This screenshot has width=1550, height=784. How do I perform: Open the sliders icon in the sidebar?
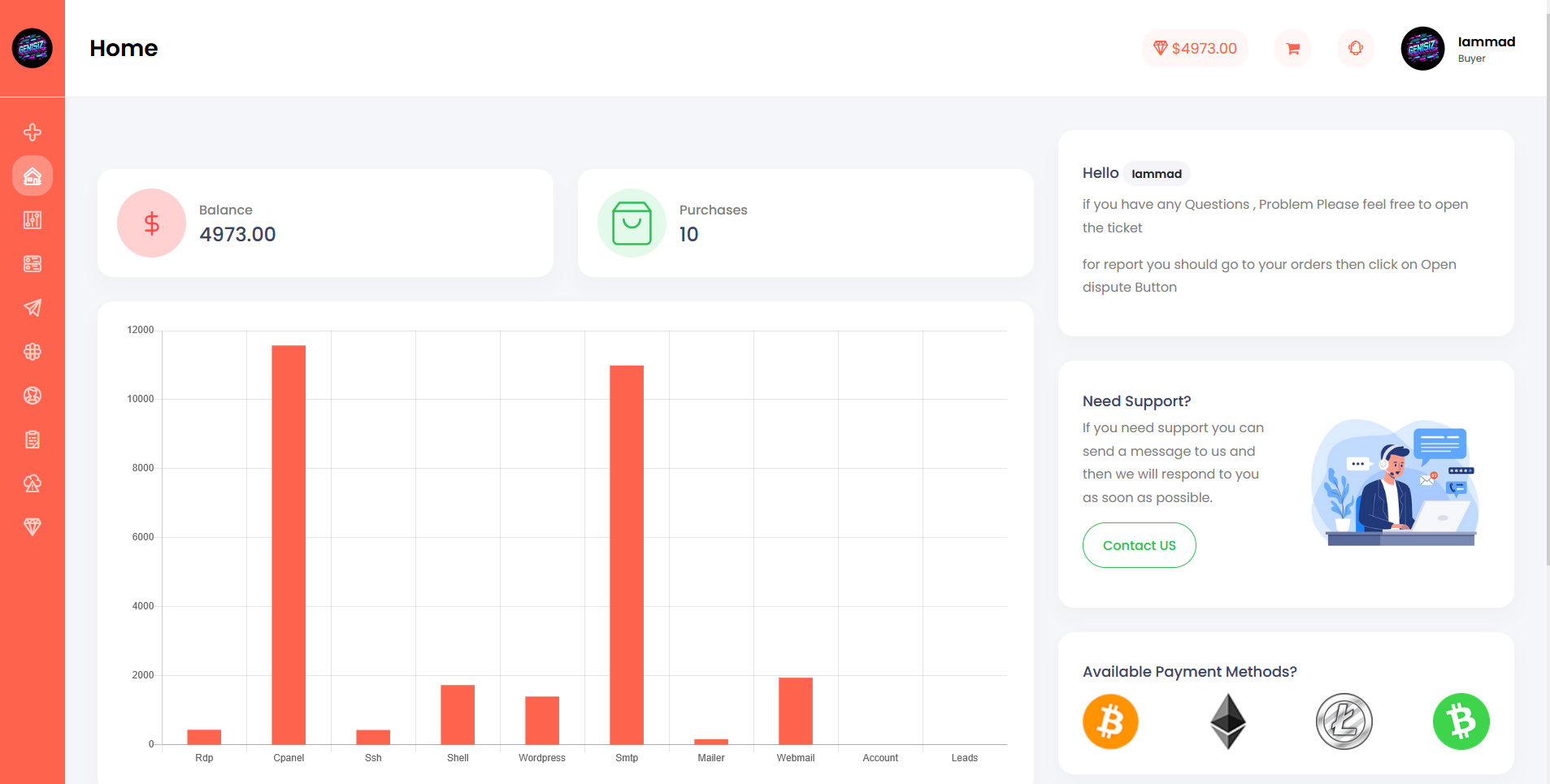point(33,220)
